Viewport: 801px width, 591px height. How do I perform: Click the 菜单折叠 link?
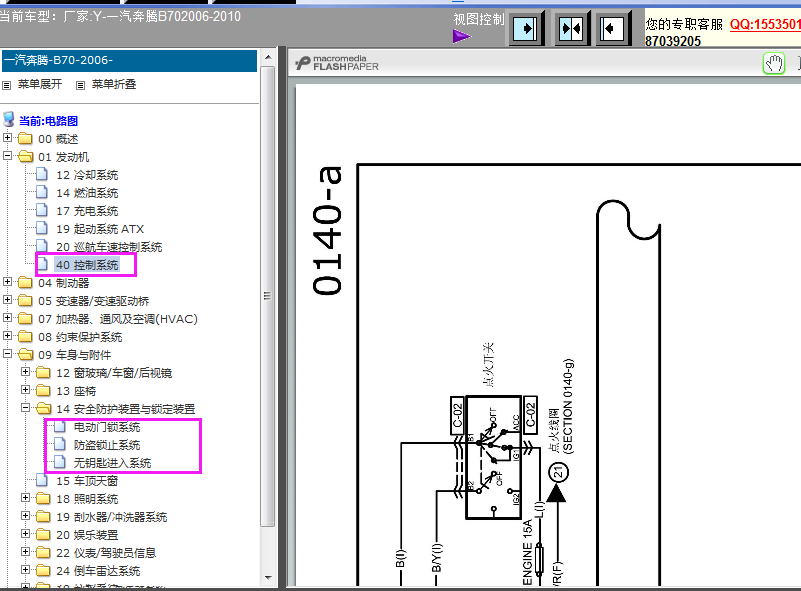point(113,84)
